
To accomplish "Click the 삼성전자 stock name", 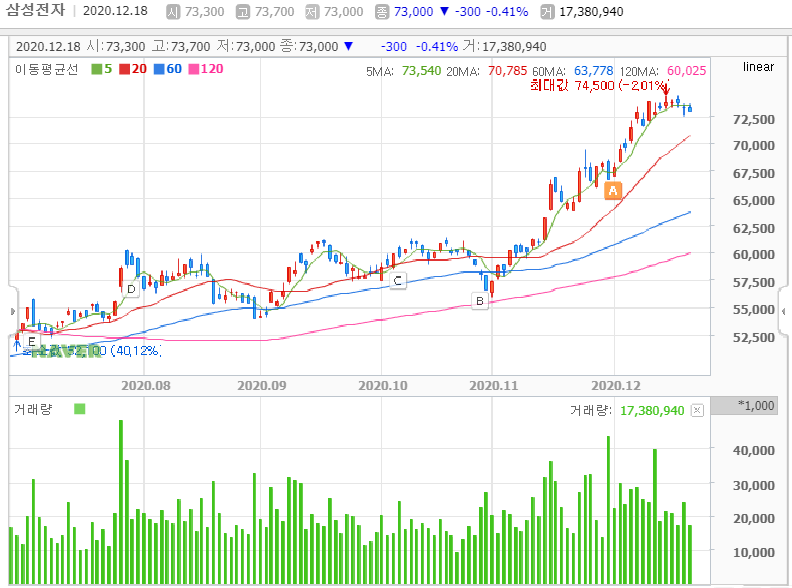I will tap(35, 10).
